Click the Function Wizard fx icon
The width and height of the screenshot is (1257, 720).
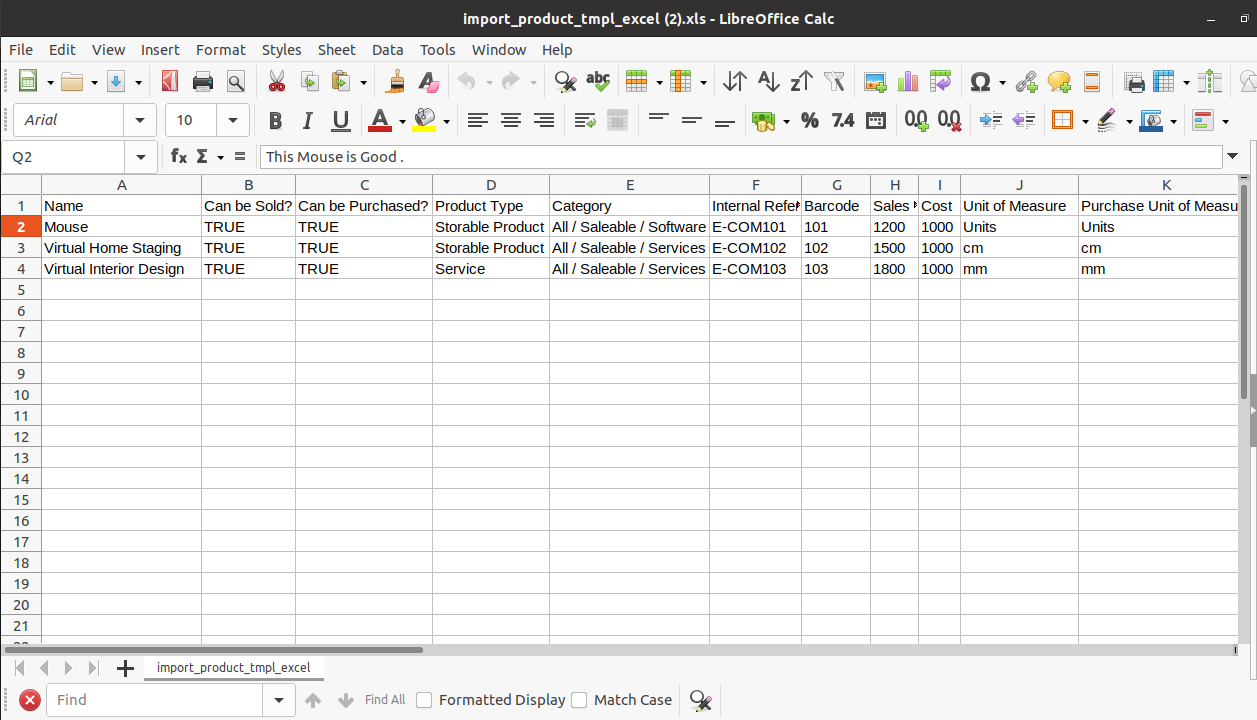179,156
